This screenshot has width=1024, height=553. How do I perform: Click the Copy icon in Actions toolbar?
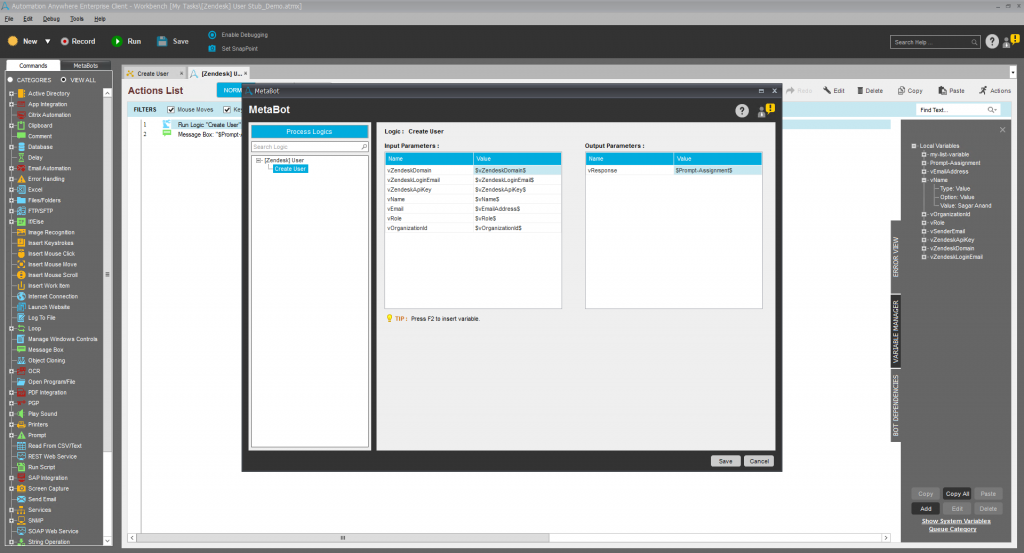click(x=901, y=91)
